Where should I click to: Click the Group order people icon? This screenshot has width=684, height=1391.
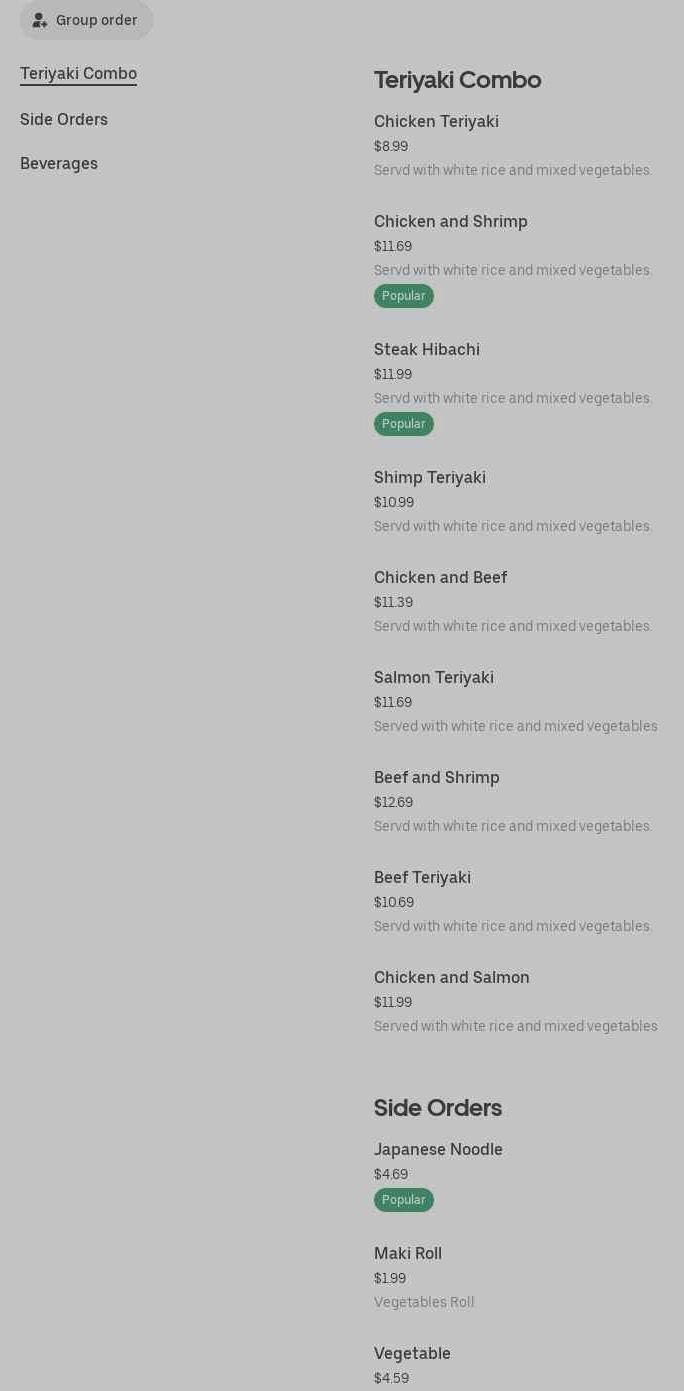(x=40, y=20)
